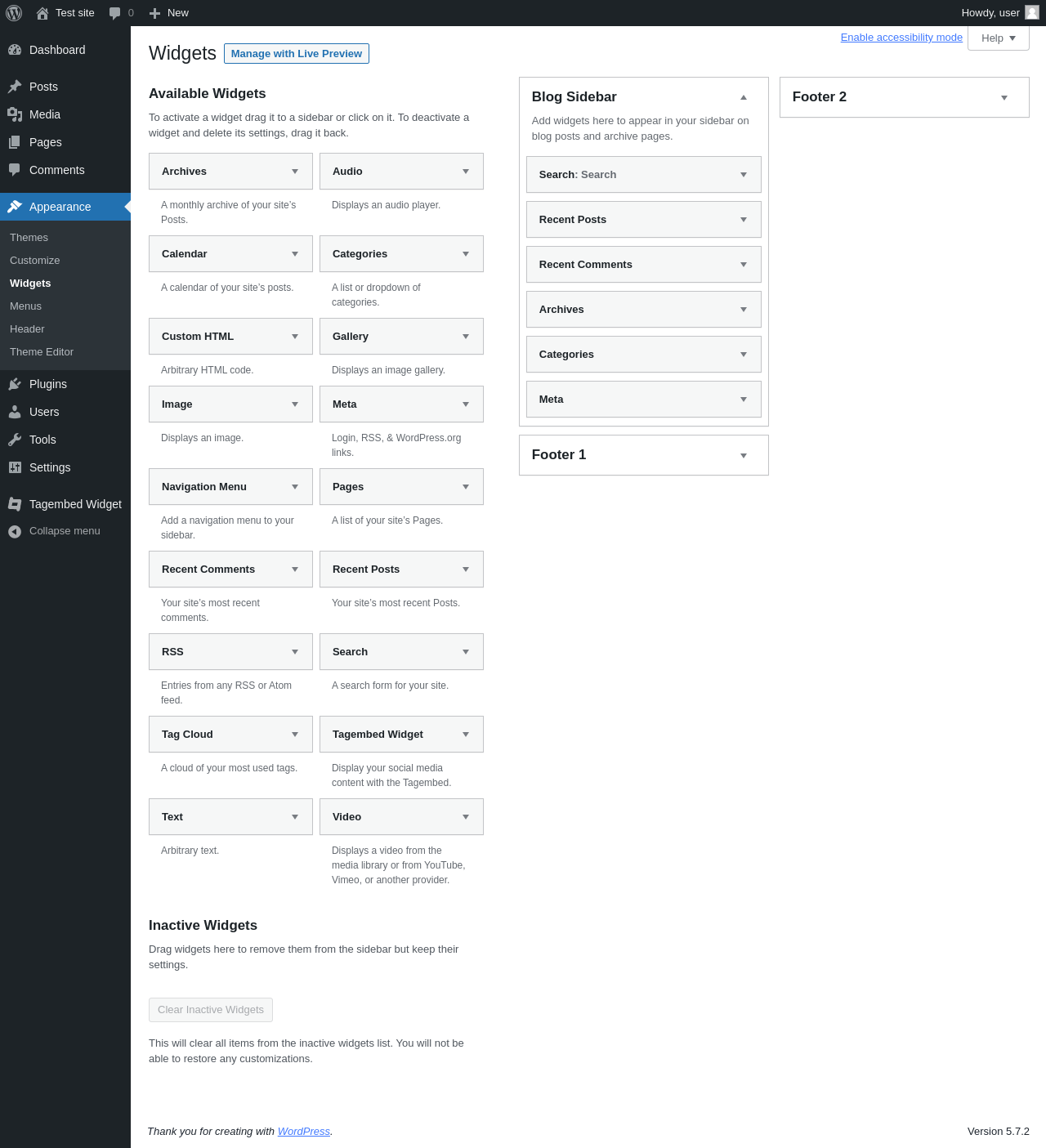Viewport: 1046px width, 1148px height.
Task: Click the comments bubble icon in the admin bar
Action: (115, 13)
